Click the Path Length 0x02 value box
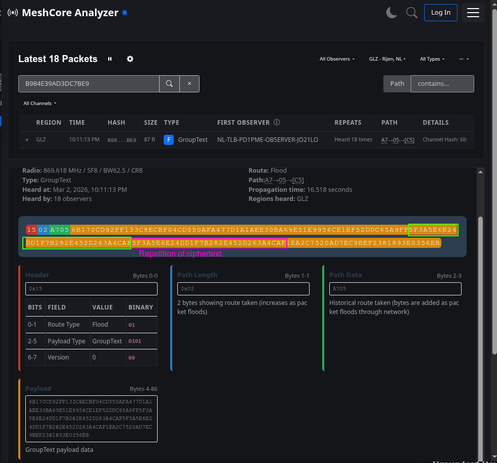The image size is (497, 463). pos(243,289)
